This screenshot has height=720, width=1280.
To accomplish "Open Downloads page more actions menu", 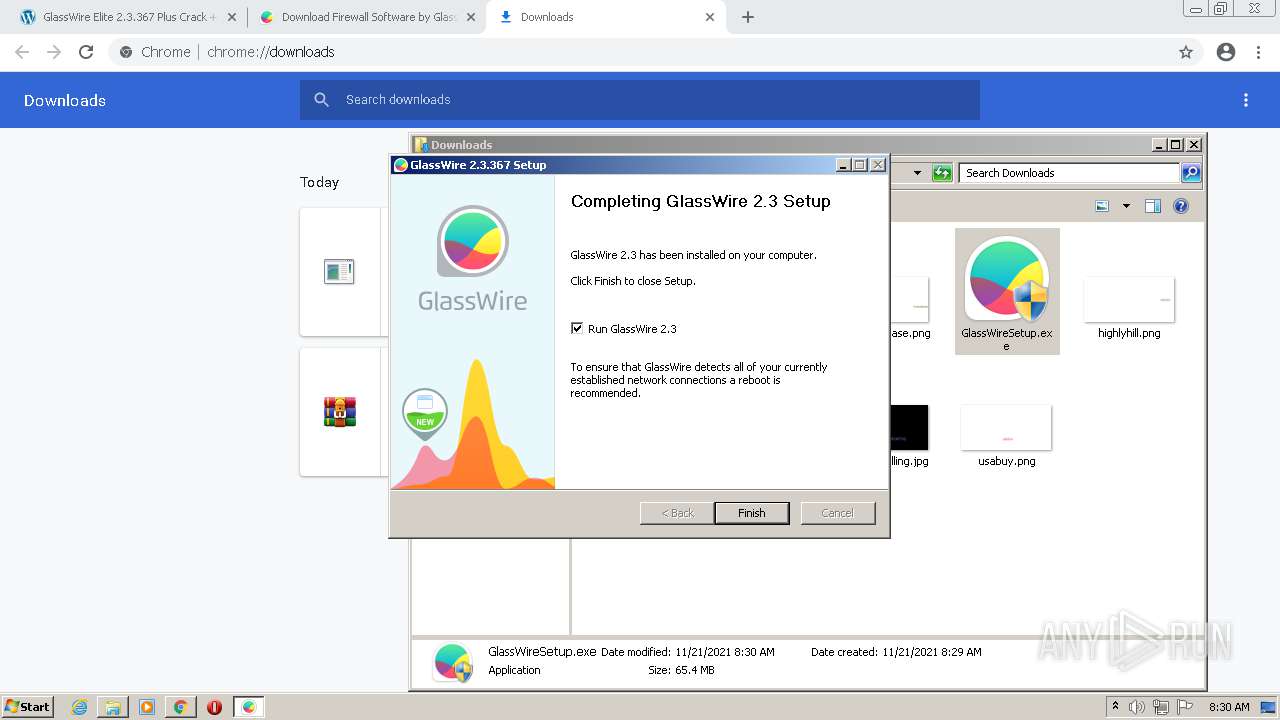I will [1246, 100].
